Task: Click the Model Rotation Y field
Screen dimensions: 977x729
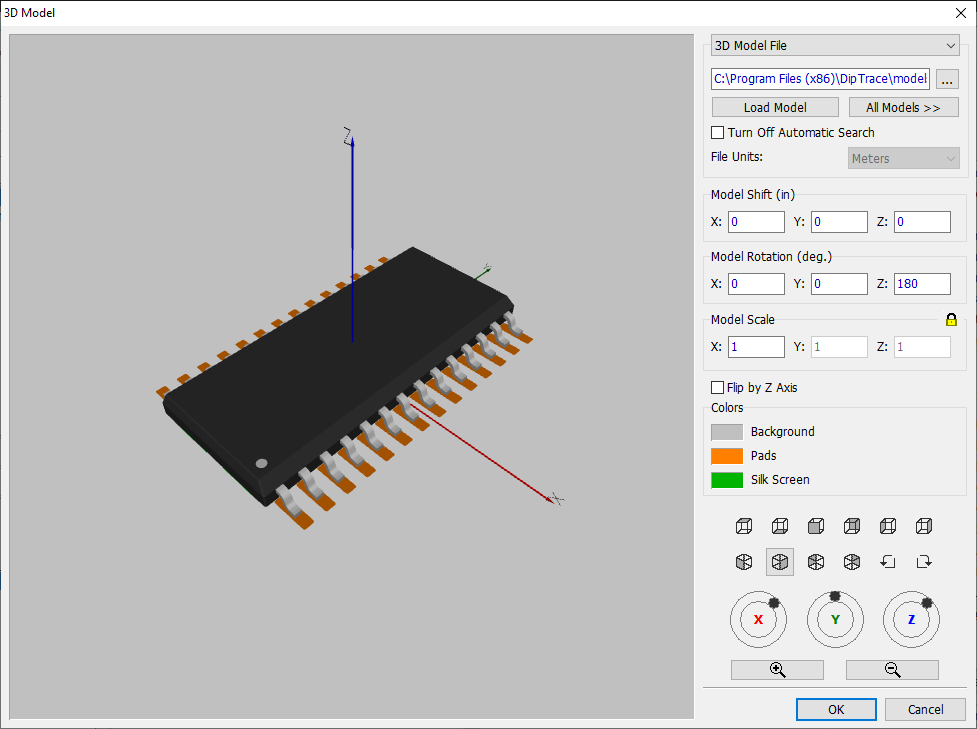Action: [839, 284]
